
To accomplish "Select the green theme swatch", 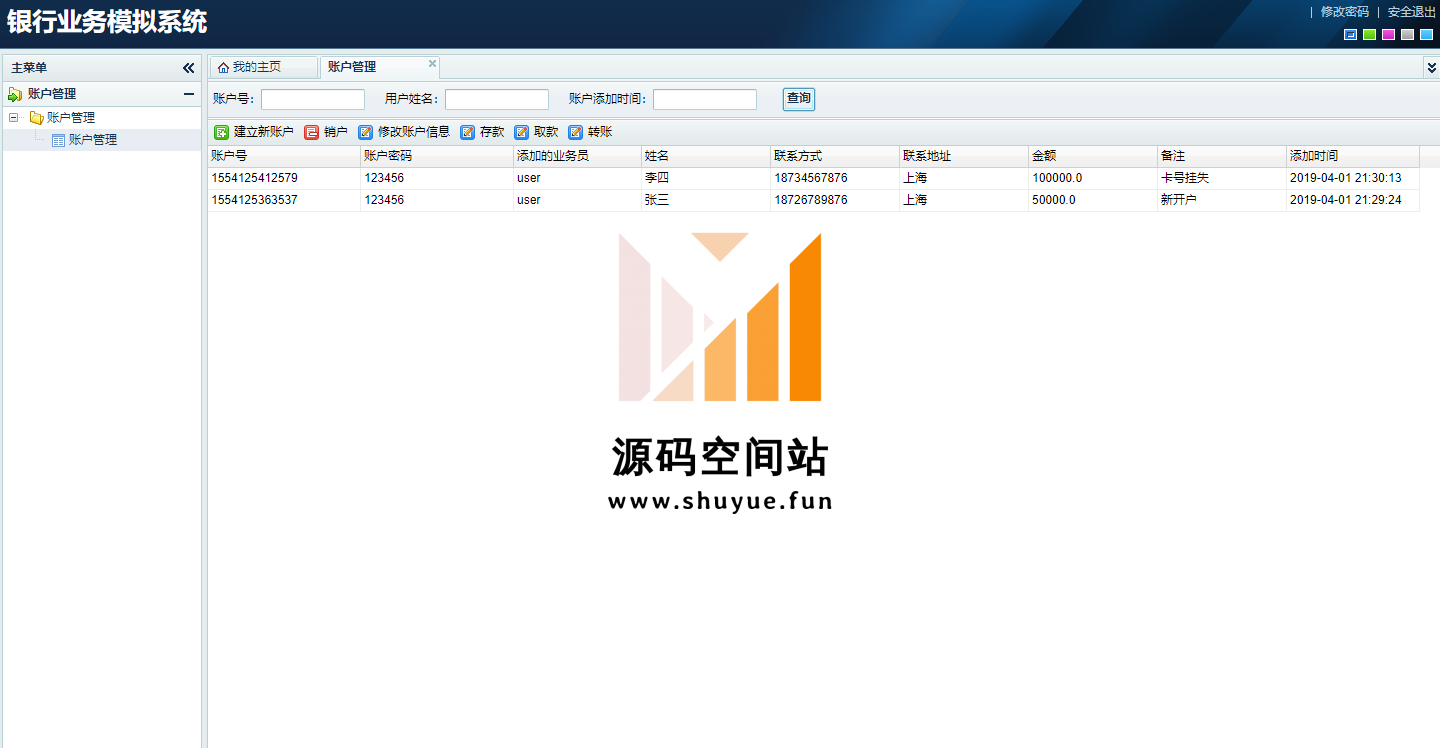I will pos(1370,35).
